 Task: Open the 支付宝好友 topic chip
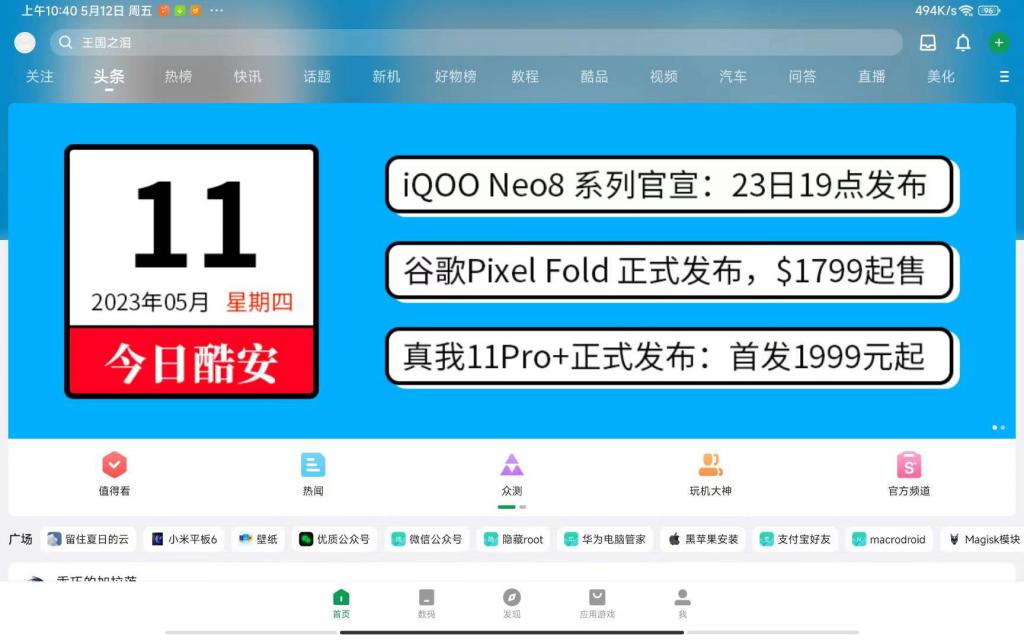(x=795, y=539)
